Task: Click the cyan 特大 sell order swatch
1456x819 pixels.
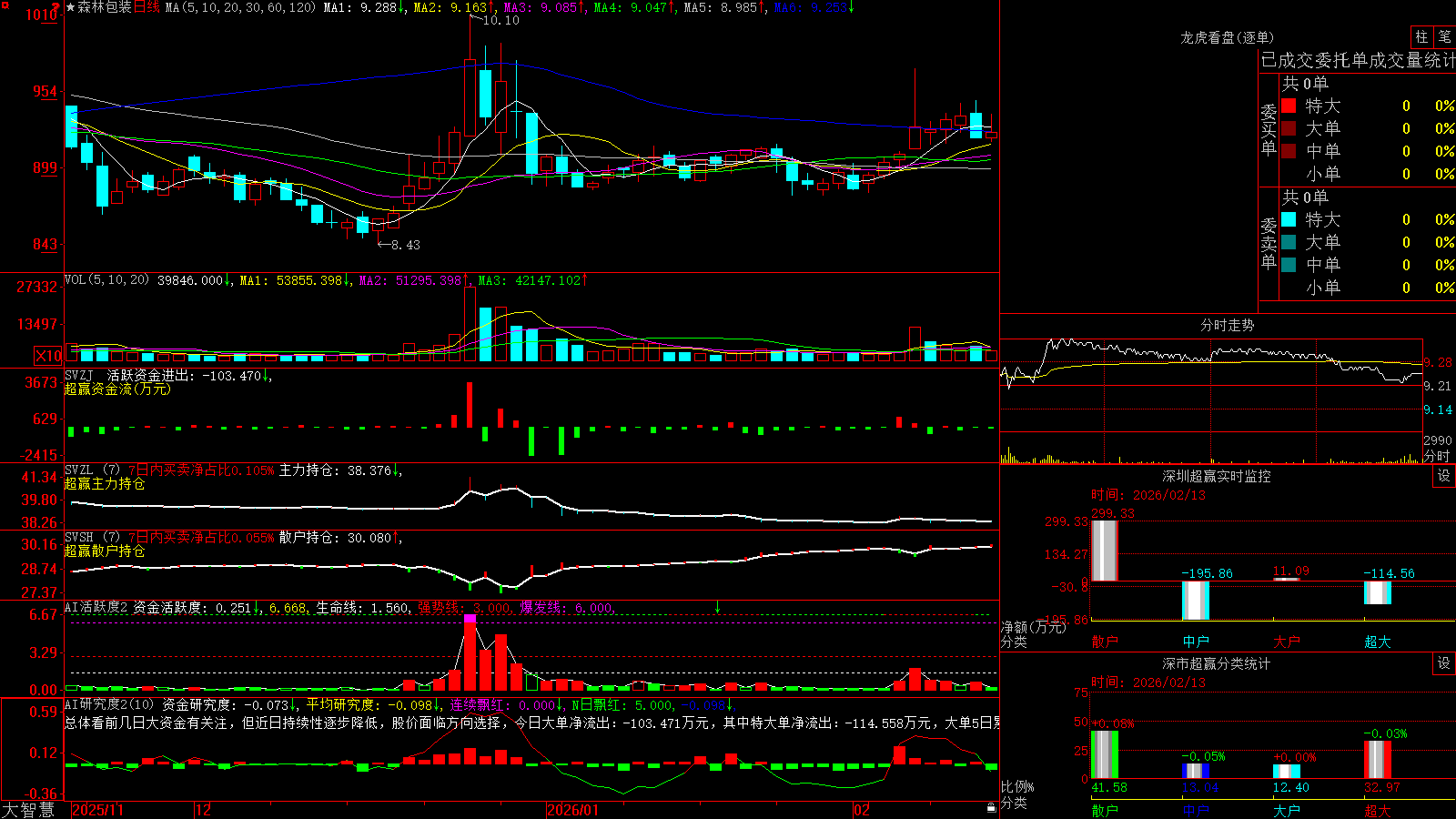Action: pyautogui.click(x=1289, y=219)
